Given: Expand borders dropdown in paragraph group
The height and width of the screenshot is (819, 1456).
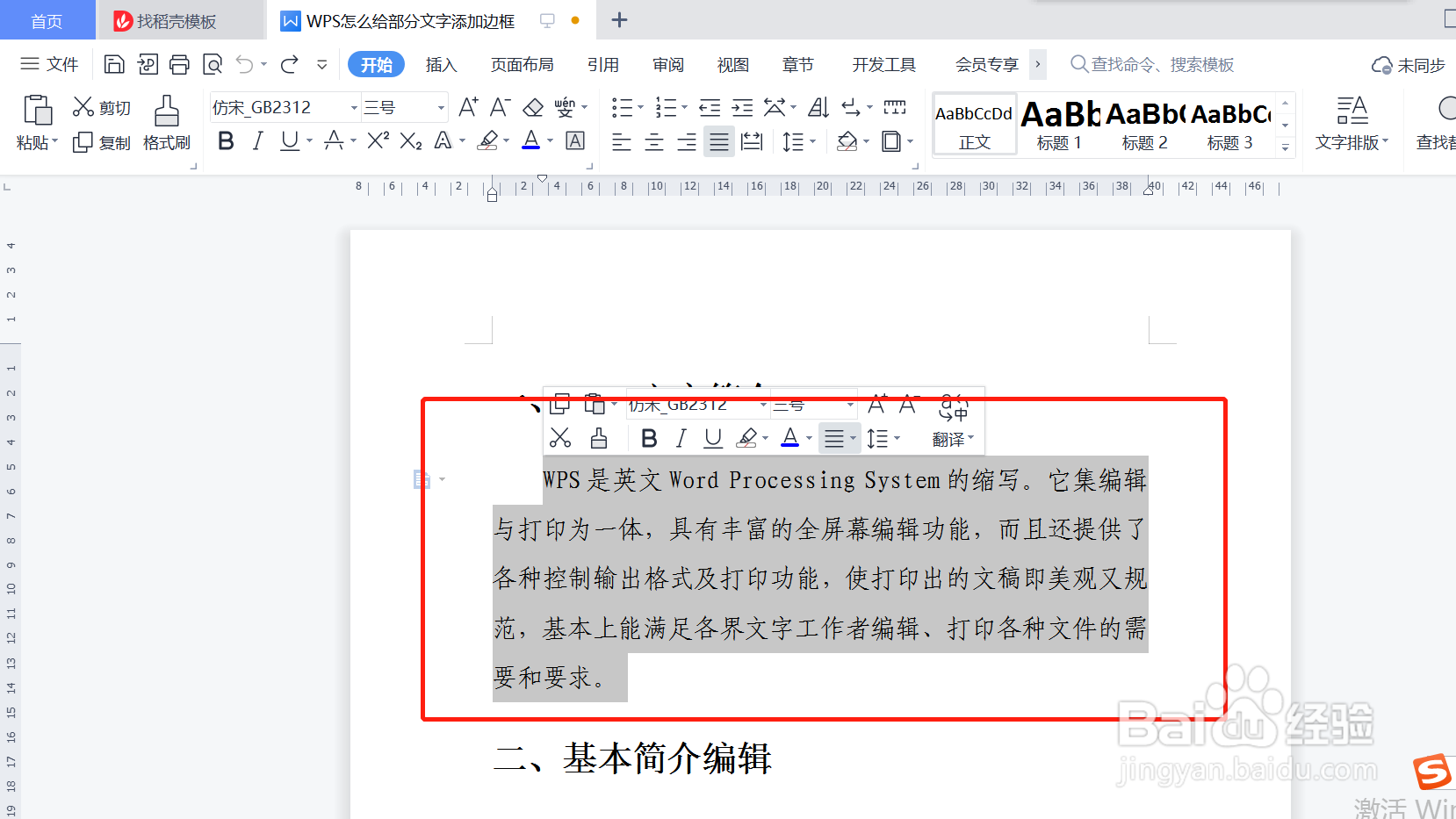Looking at the screenshot, I should point(911,141).
